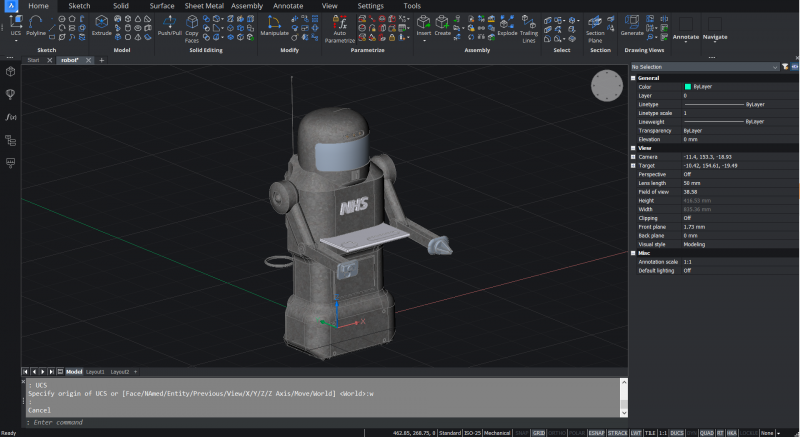Open the structure tree panel icon
800x437 pixels.
click(x=10, y=140)
